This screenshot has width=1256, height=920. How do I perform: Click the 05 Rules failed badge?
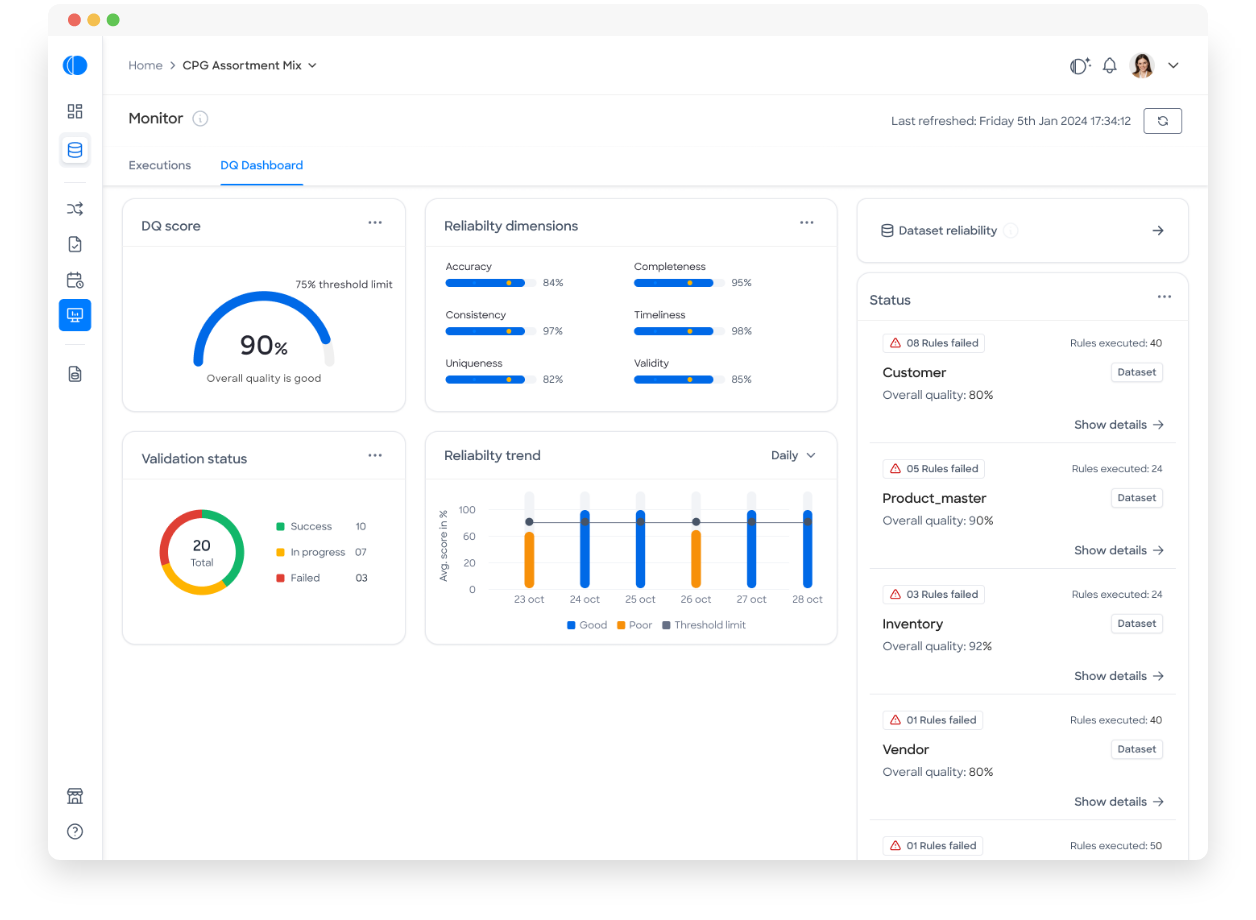pos(934,469)
